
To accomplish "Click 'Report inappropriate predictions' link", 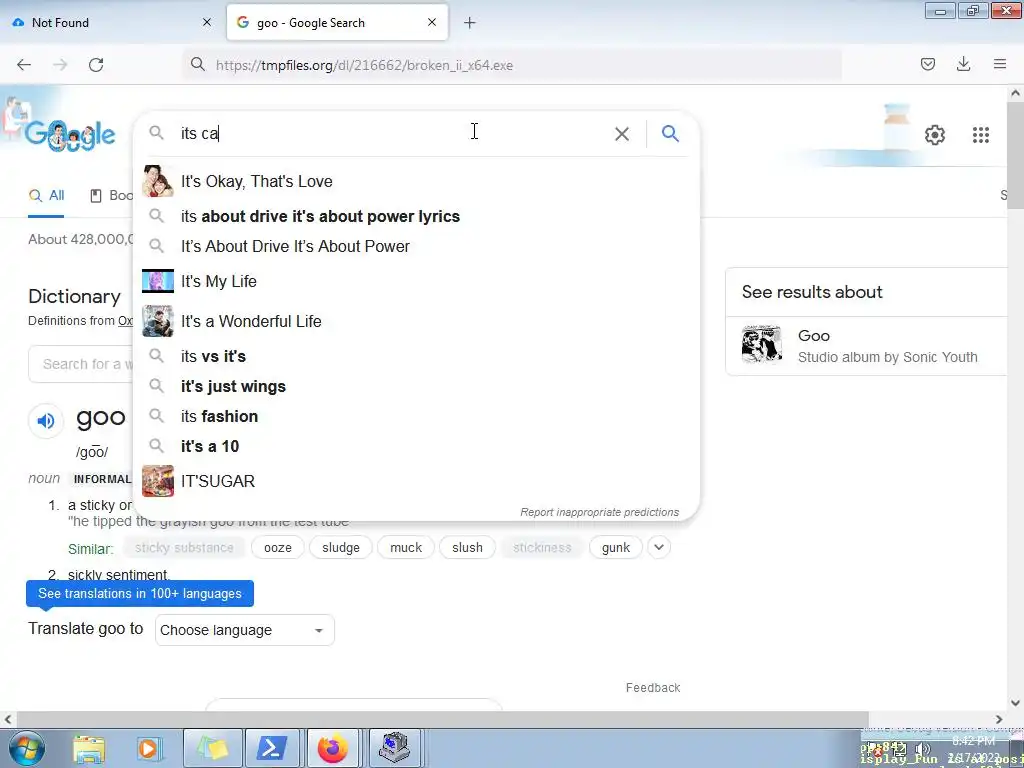I will click(600, 512).
